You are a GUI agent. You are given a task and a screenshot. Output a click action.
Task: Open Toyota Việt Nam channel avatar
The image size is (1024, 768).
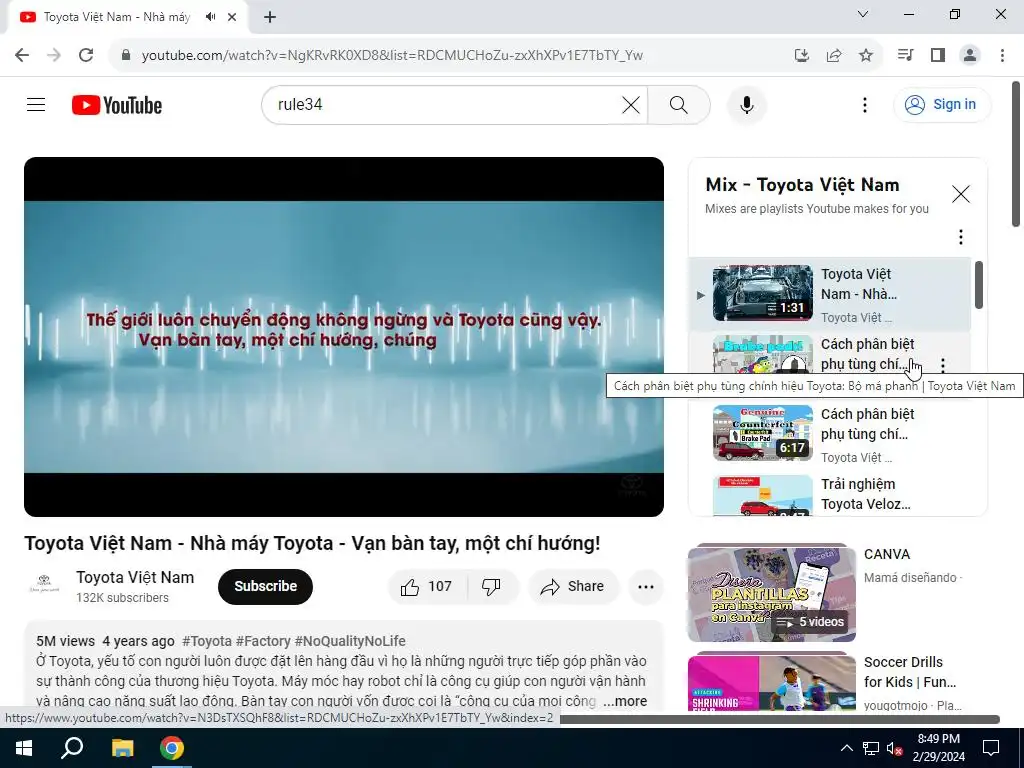[44, 584]
